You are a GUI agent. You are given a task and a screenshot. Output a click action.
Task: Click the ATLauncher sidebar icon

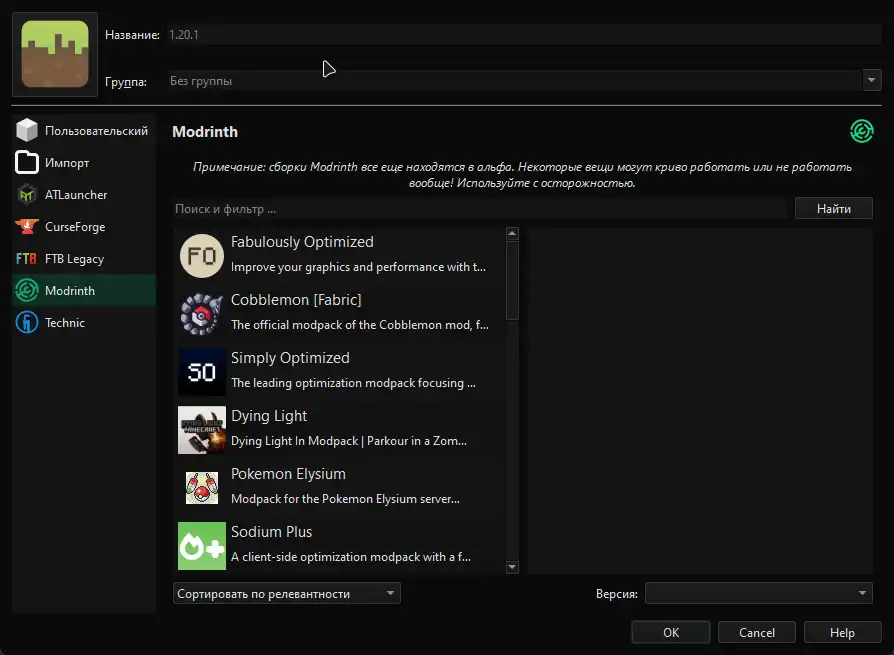[27, 194]
